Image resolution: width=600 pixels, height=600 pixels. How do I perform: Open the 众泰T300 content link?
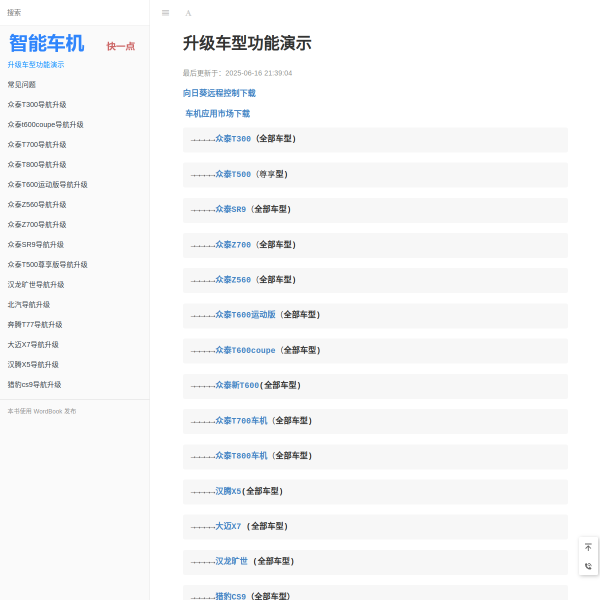[x=233, y=139]
